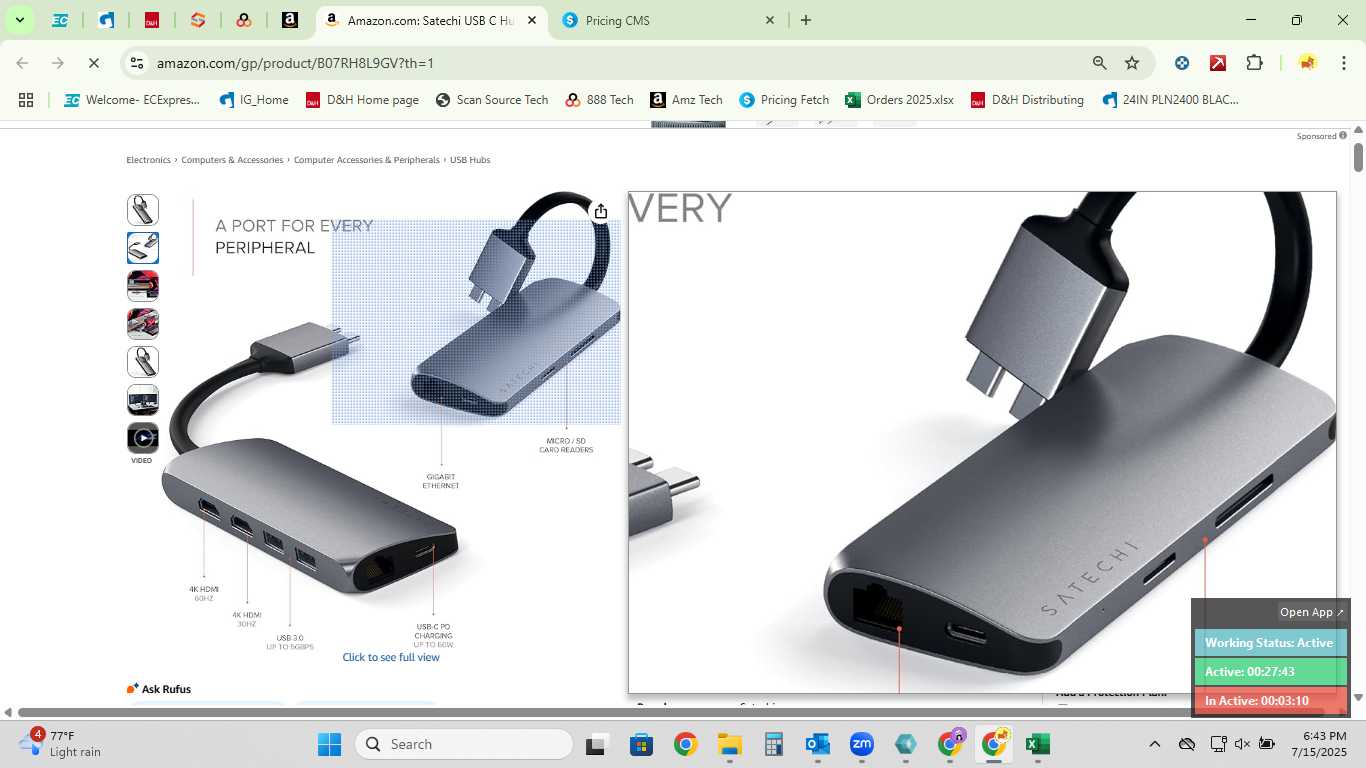The image size is (1366, 768).
Task: Open File Explorer from taskbar
Action: 729,744
